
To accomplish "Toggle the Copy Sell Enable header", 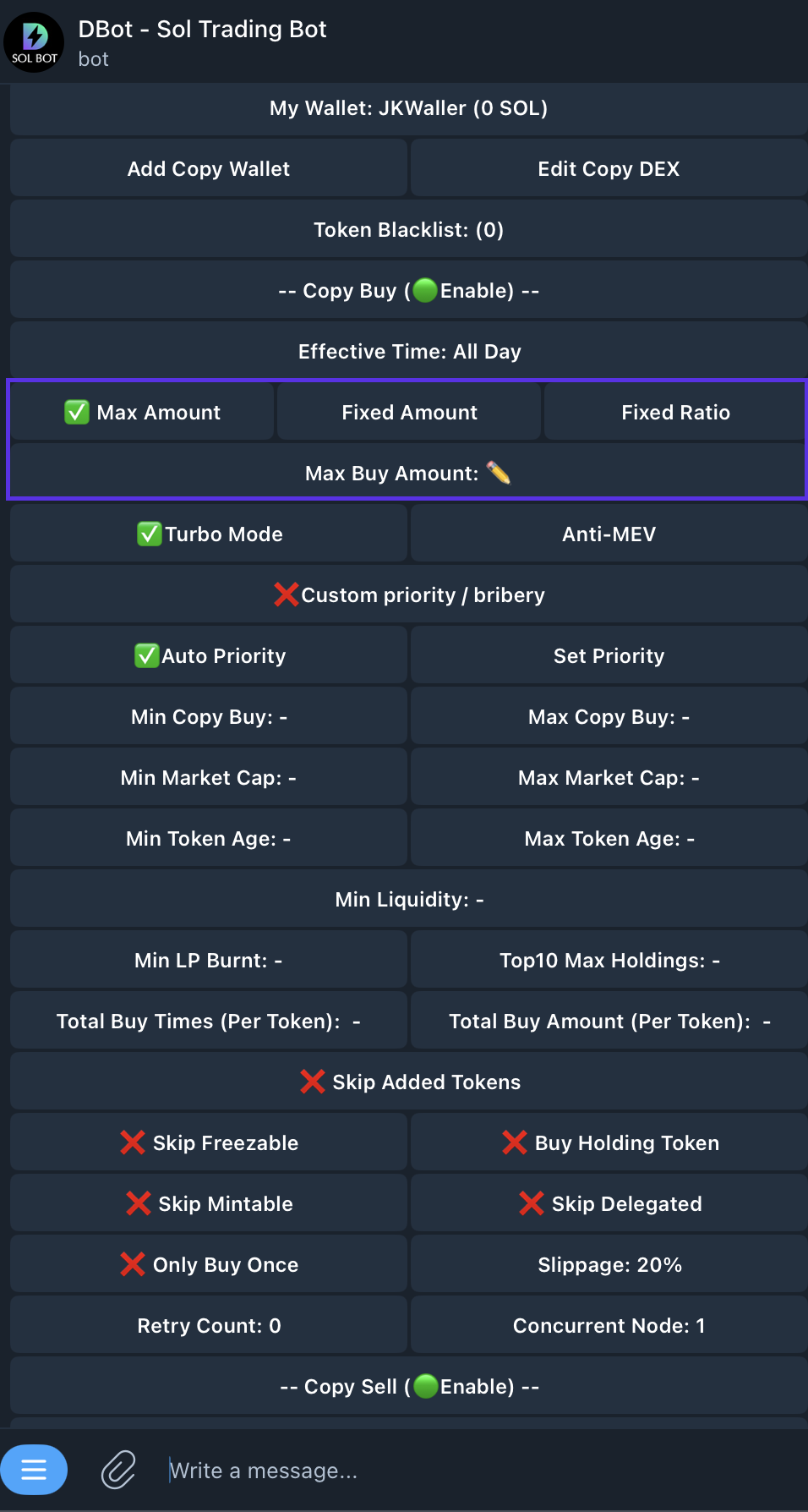I will coord(408,1386).
